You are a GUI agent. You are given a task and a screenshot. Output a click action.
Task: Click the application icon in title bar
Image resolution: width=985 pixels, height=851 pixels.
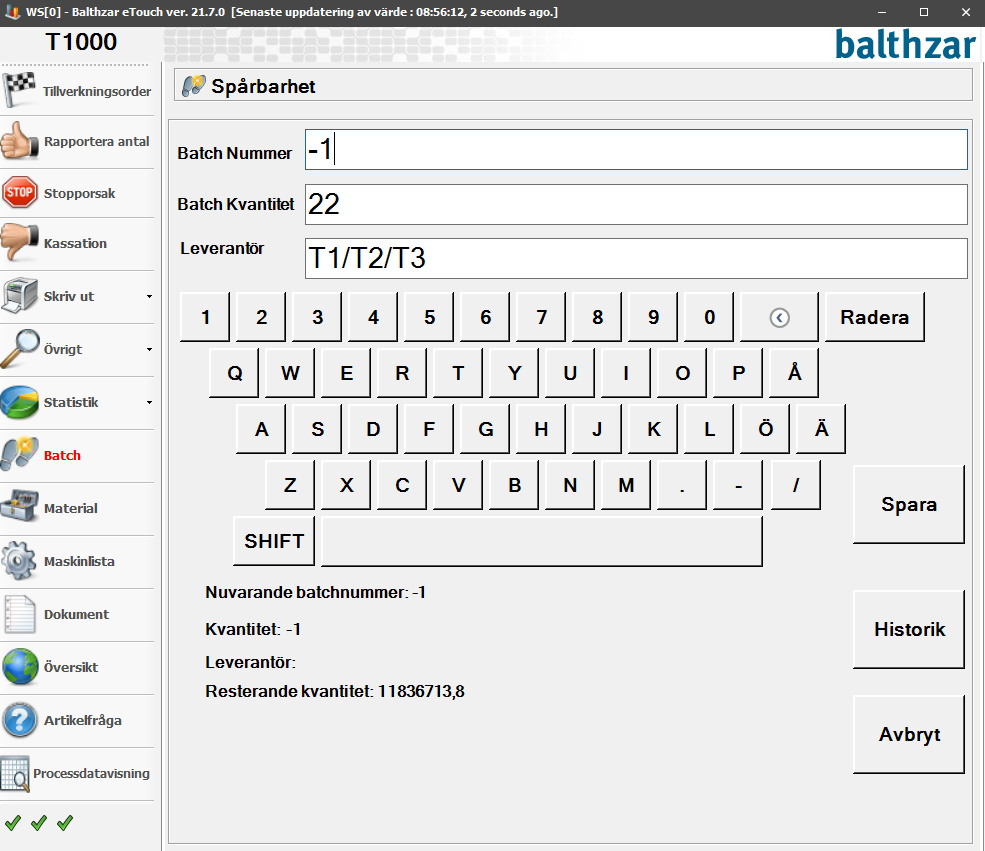[x=12, y=12]
